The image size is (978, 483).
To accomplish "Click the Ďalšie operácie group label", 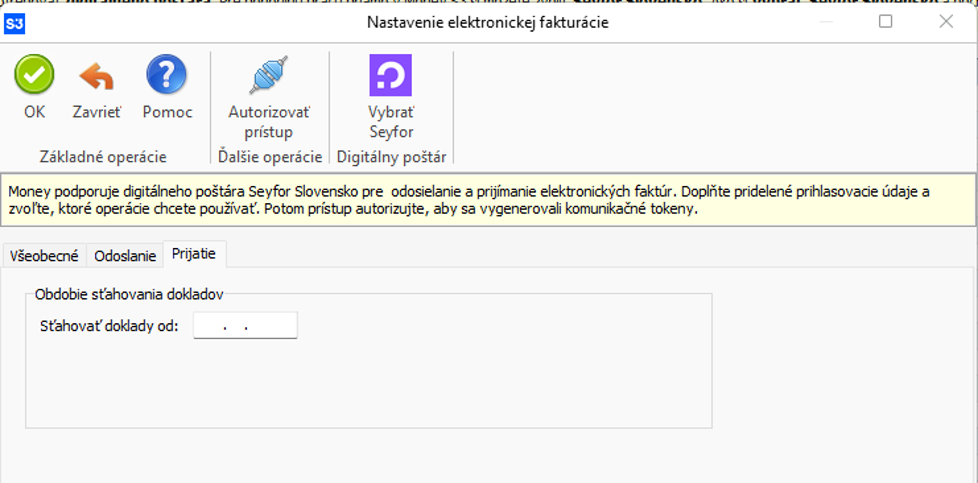I will [270, 157].
